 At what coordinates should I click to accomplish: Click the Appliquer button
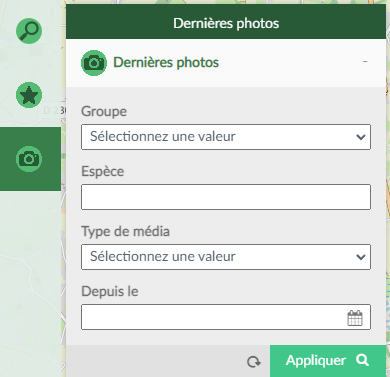[x=328, y=361]
